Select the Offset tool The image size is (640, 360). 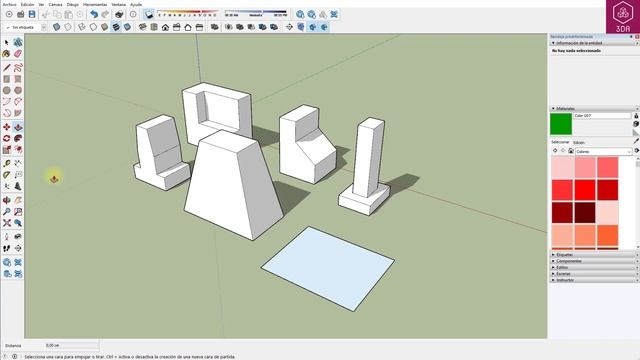(x=18, y=150)
